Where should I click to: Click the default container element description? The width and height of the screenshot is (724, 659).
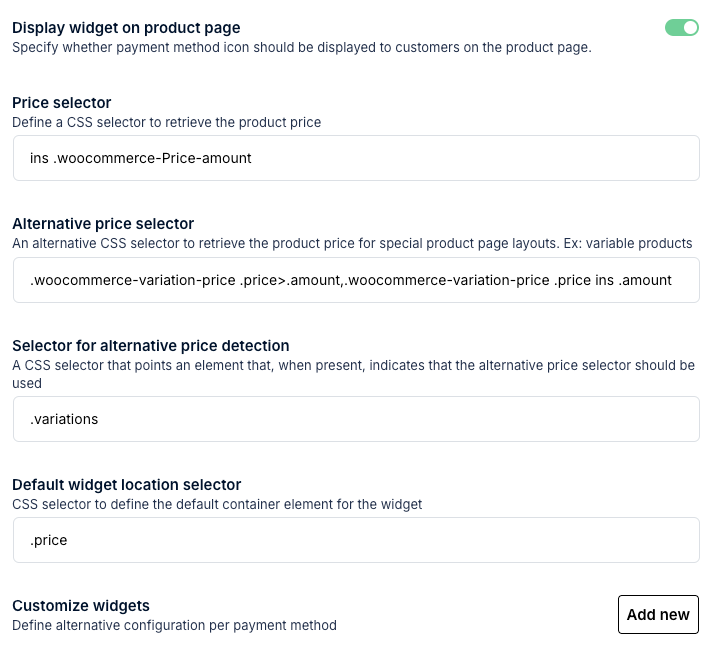[x=217, y=504]
